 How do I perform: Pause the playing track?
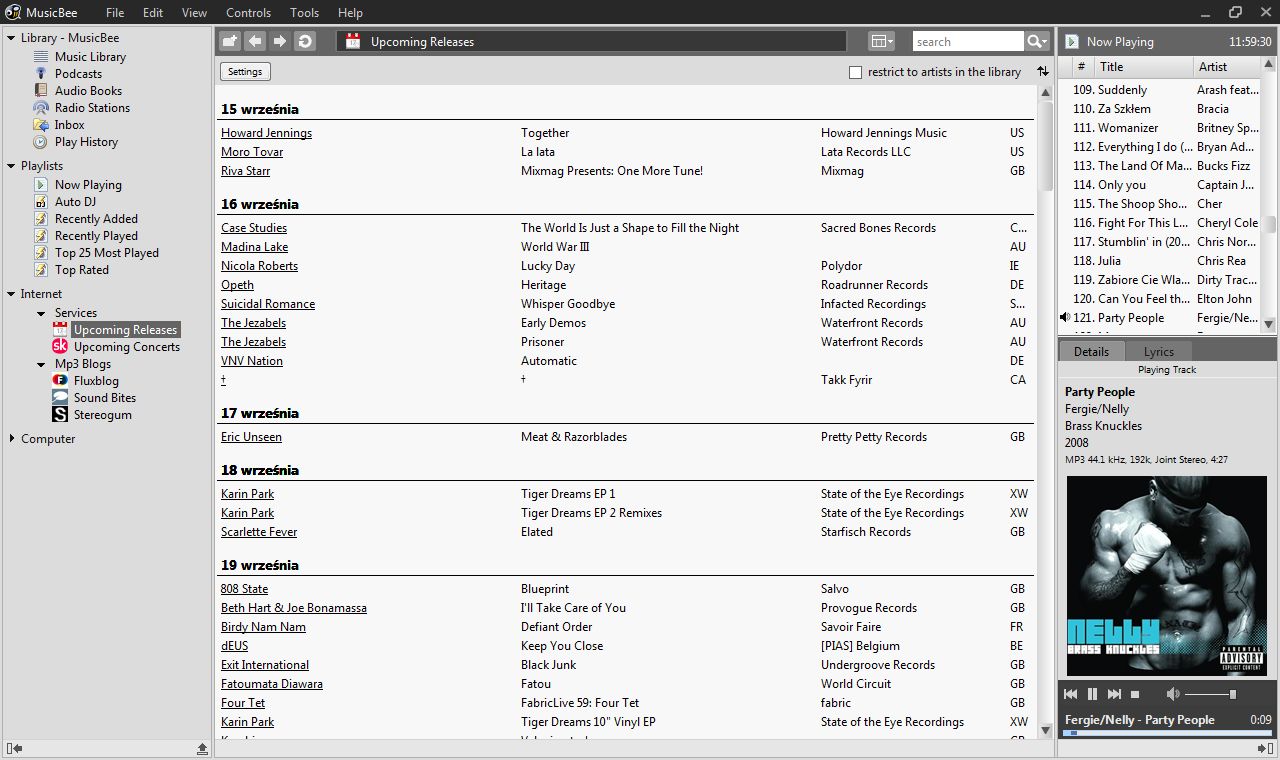[1092, 694]
